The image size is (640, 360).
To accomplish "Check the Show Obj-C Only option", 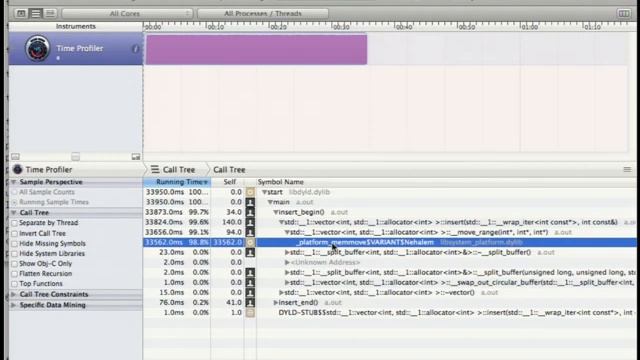I will [15, 264].
